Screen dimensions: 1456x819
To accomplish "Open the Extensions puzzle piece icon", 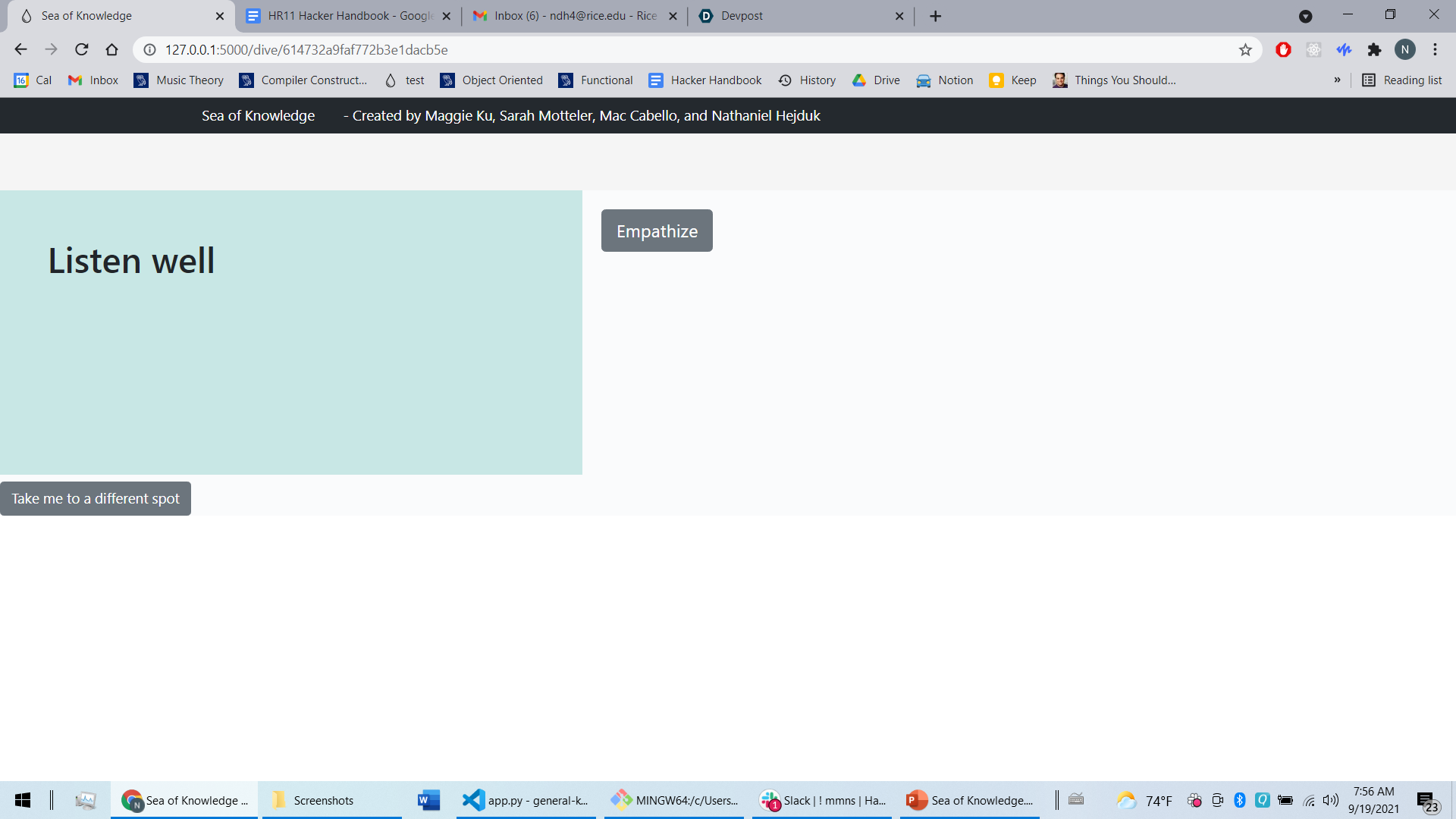I will (1374, 50).
